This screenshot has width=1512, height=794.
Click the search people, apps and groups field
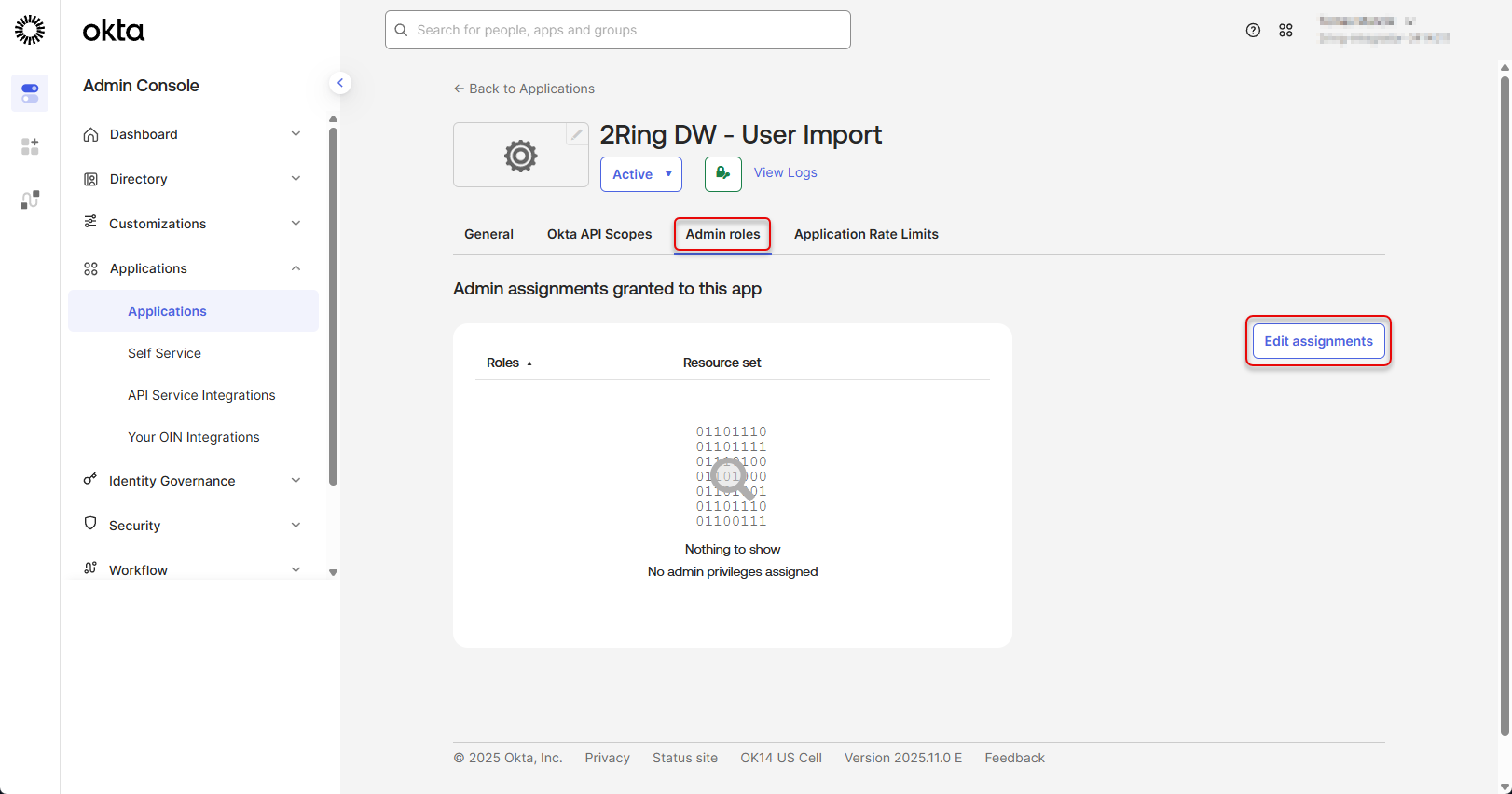[x=617, y=30]
